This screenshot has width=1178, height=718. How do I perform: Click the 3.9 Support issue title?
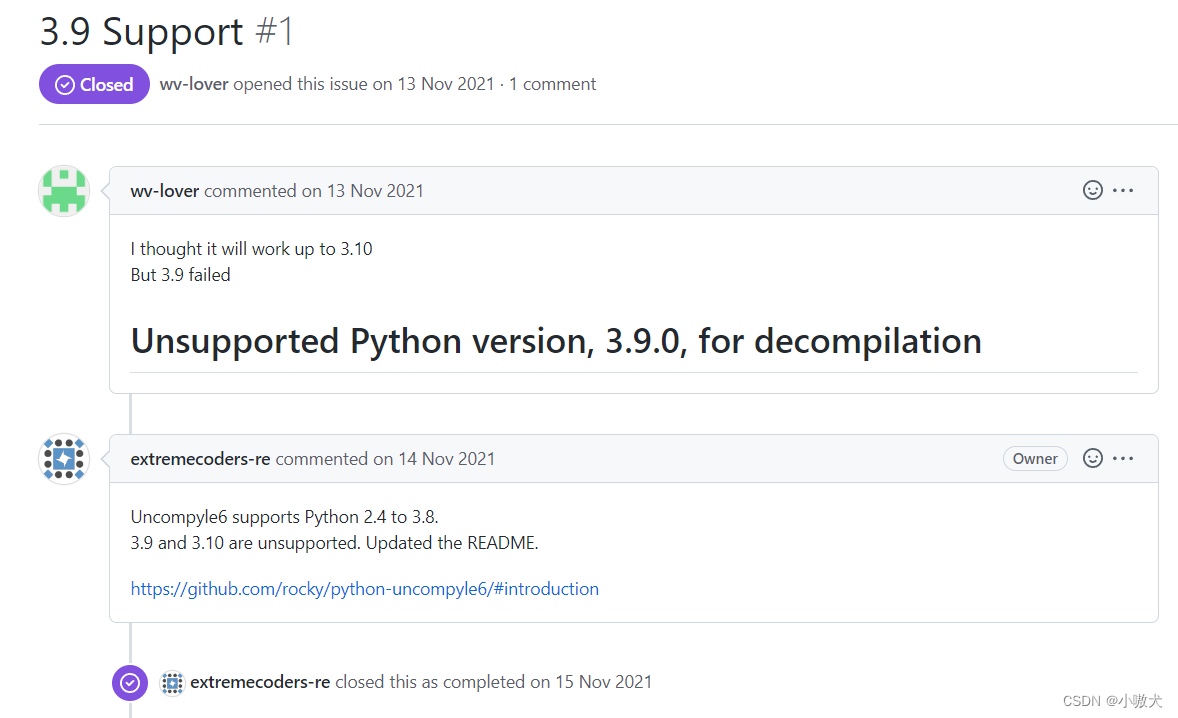tap(141, 32)
